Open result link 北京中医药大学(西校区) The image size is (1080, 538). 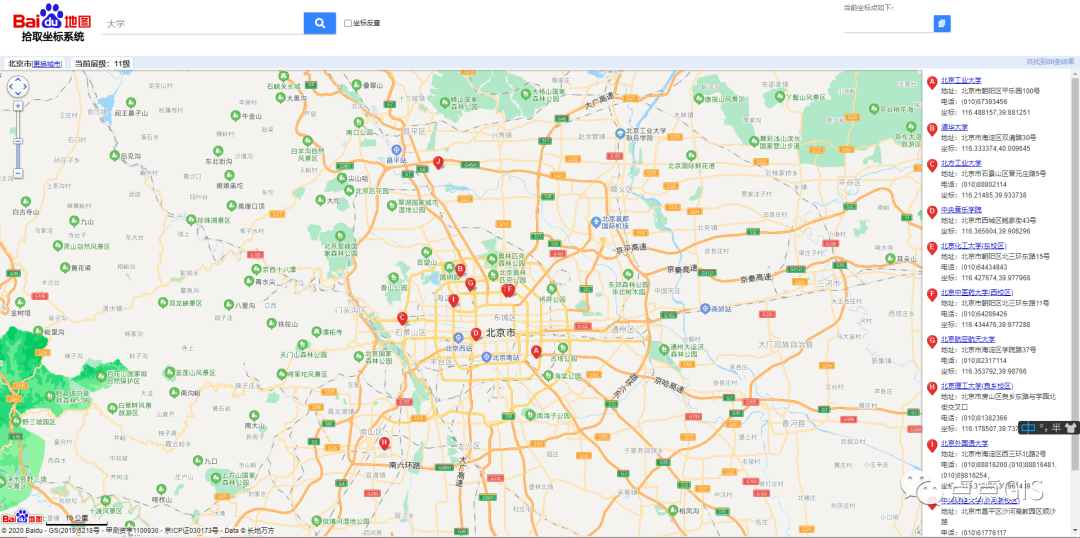click(977, 292)
